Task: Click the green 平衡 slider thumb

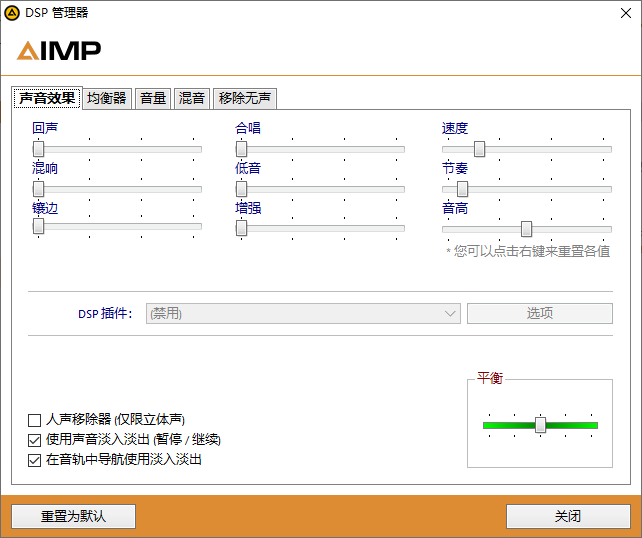Action: coord(540,425)
